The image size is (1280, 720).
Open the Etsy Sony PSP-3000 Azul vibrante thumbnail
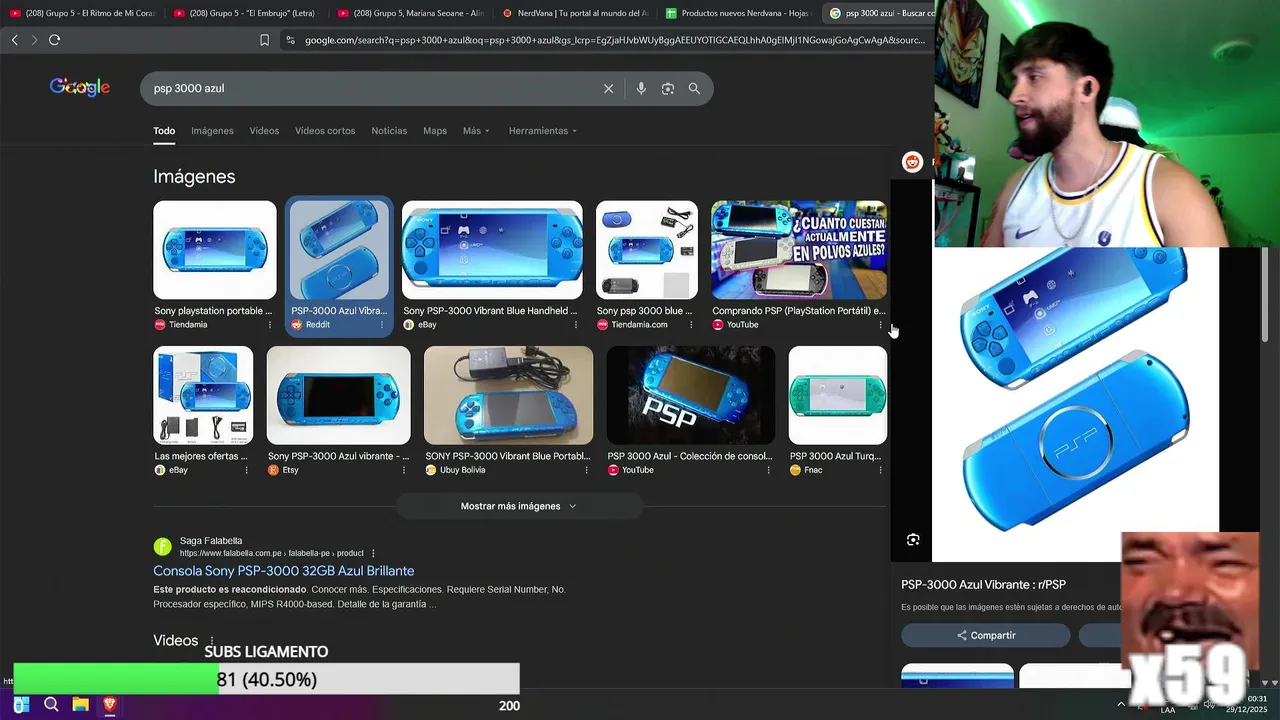coord(338,395)
